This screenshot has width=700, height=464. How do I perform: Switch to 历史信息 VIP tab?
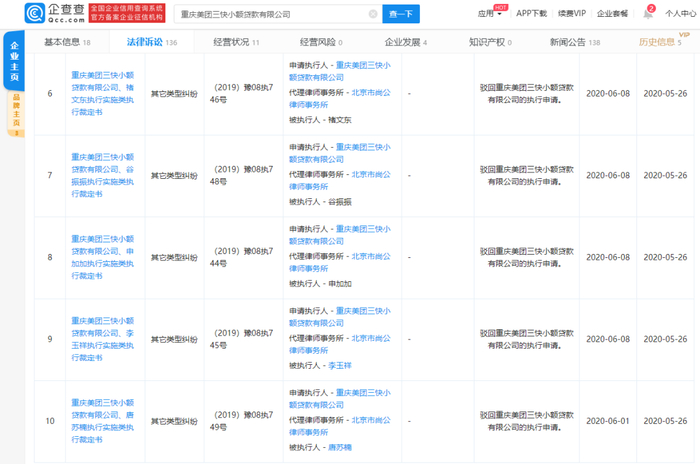[660, 42]
